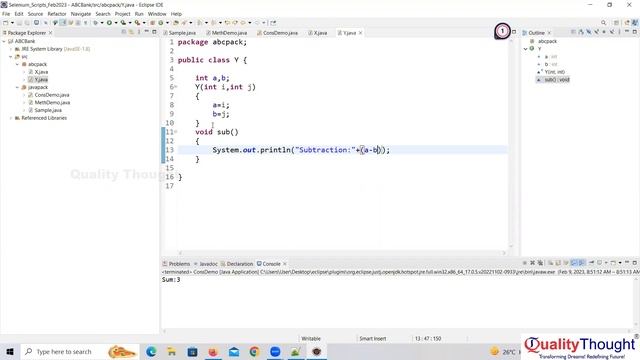Click the 'Type here to search' taskbar box
Screen dimensions: 640x360
tap(80, 351)
